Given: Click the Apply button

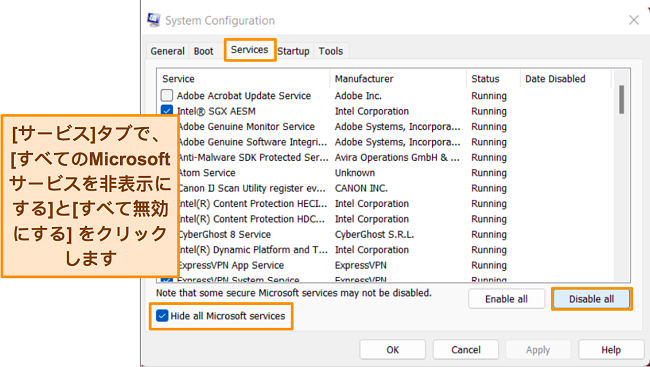Looking at the screenshot, I should [538, 350].
